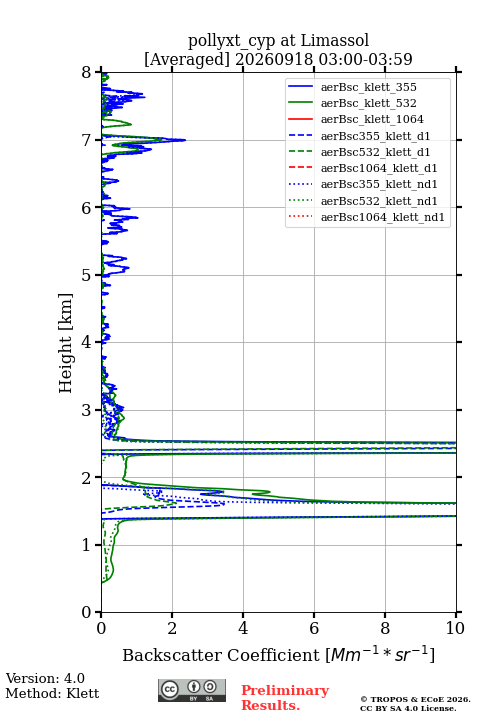The image size is (480, 720).
Task: Click the ShareAlike SA circular arrow icon
Action: [210, 687]
